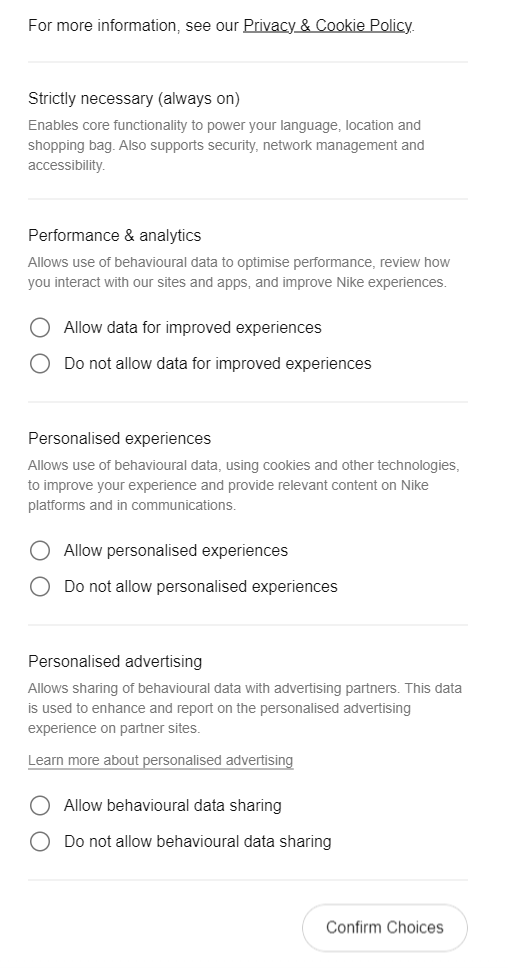Screen dimensions: 508x968
Task: Open Learn more about personalised advertising link
Action: (x=160, y=760)
